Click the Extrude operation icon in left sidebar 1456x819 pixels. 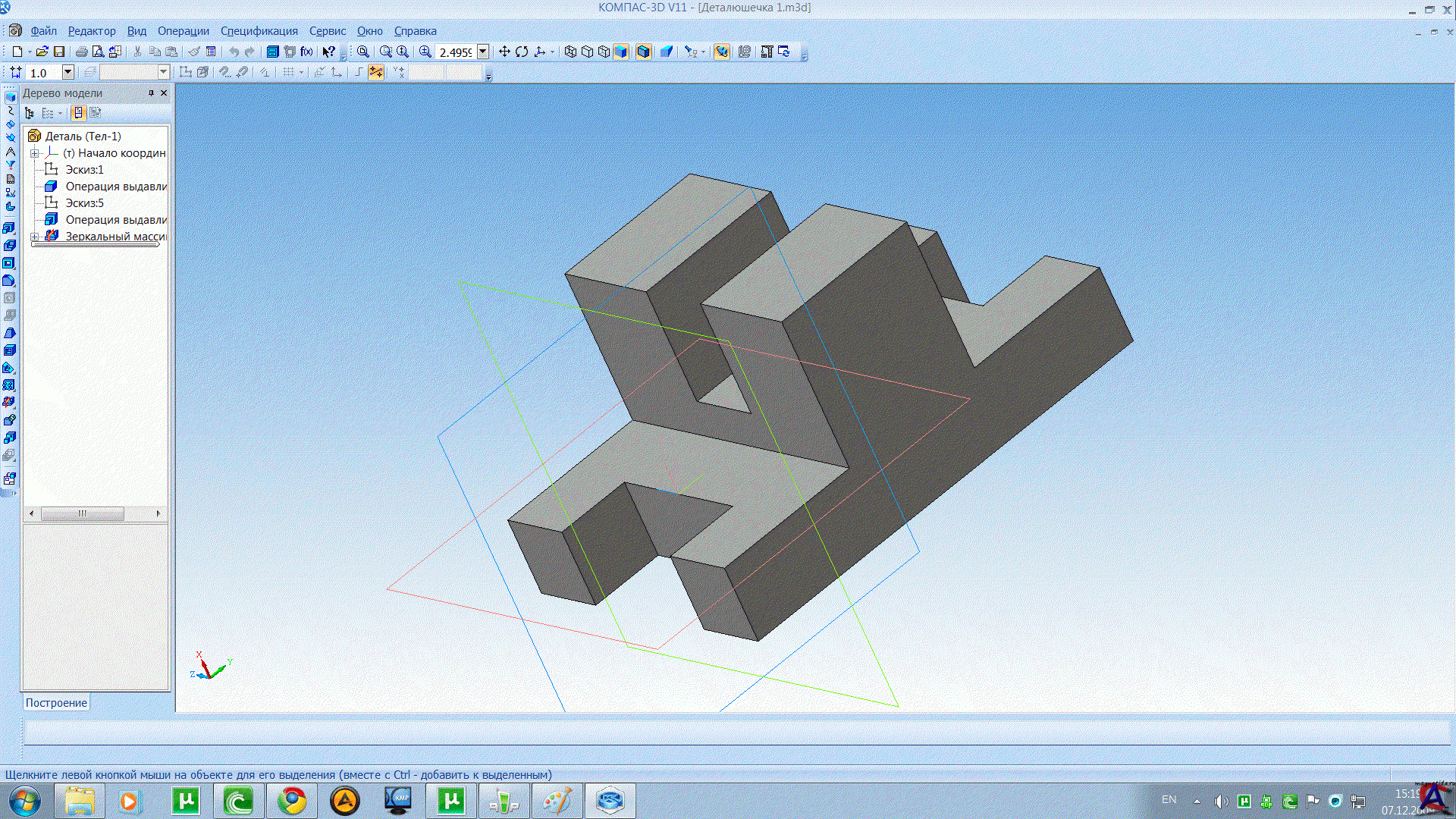tap(10, 227)
